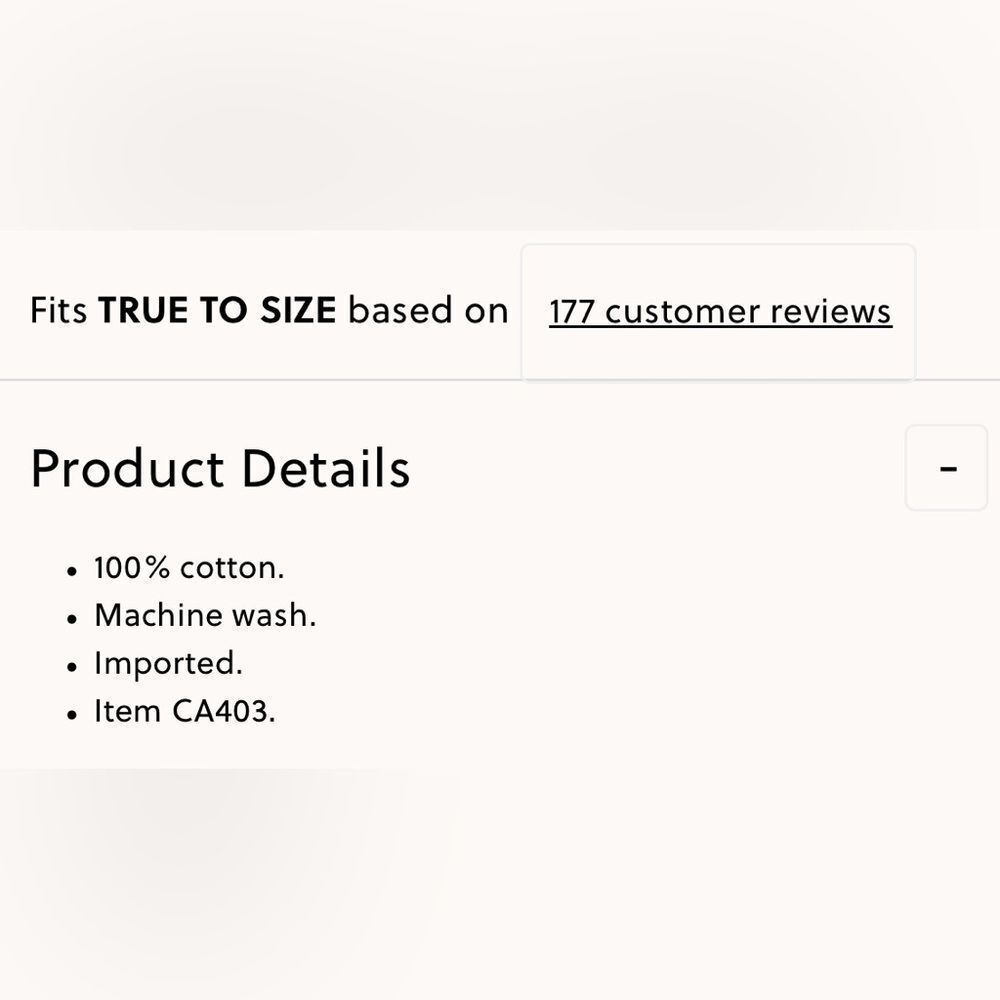
Task: Click "based on" in the fit summary
Action: [x=428, y=311]
